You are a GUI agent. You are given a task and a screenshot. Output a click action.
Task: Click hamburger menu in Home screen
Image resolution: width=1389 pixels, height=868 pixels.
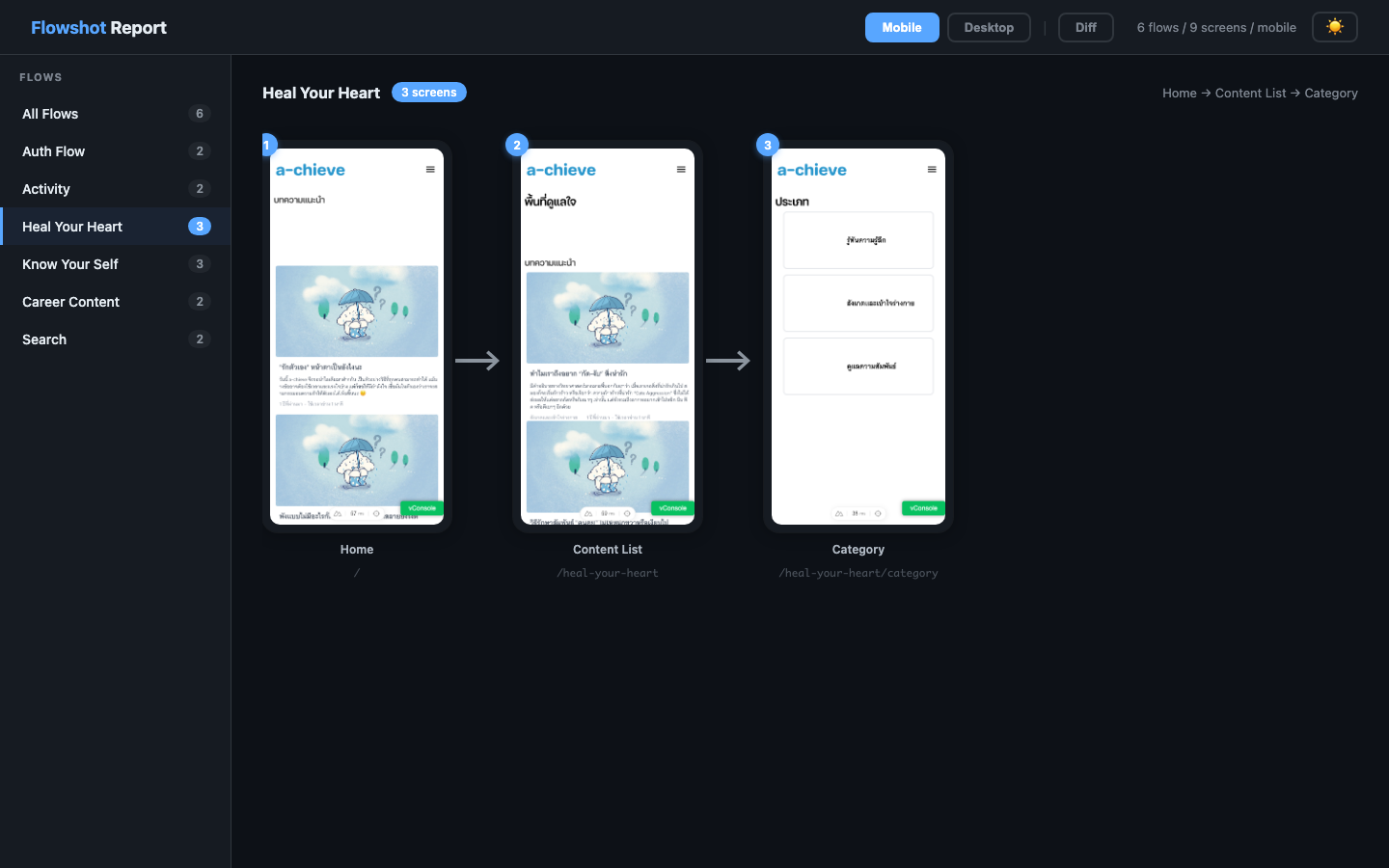(x=430, y=170)
